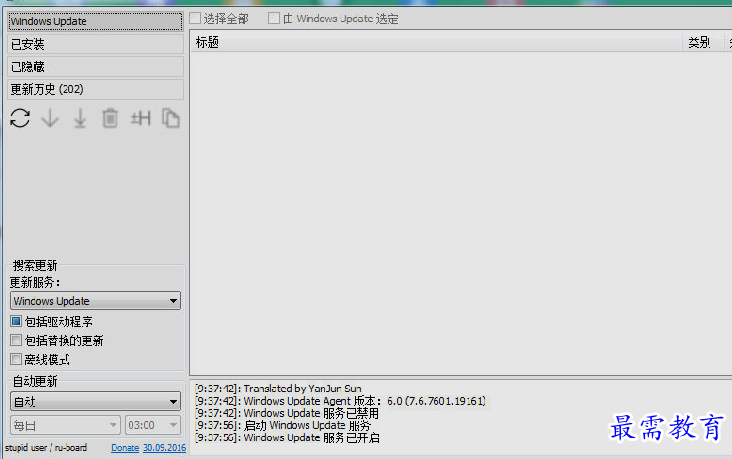This screenshot has height=459, width=732.
Task: Open the 更新历史 (202) tab
Action: click(95, 89)
